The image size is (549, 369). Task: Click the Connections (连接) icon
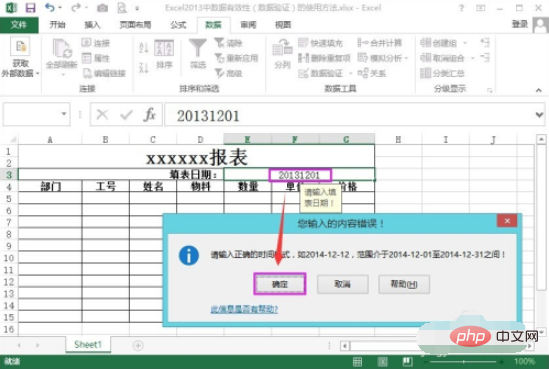[86, 43]
